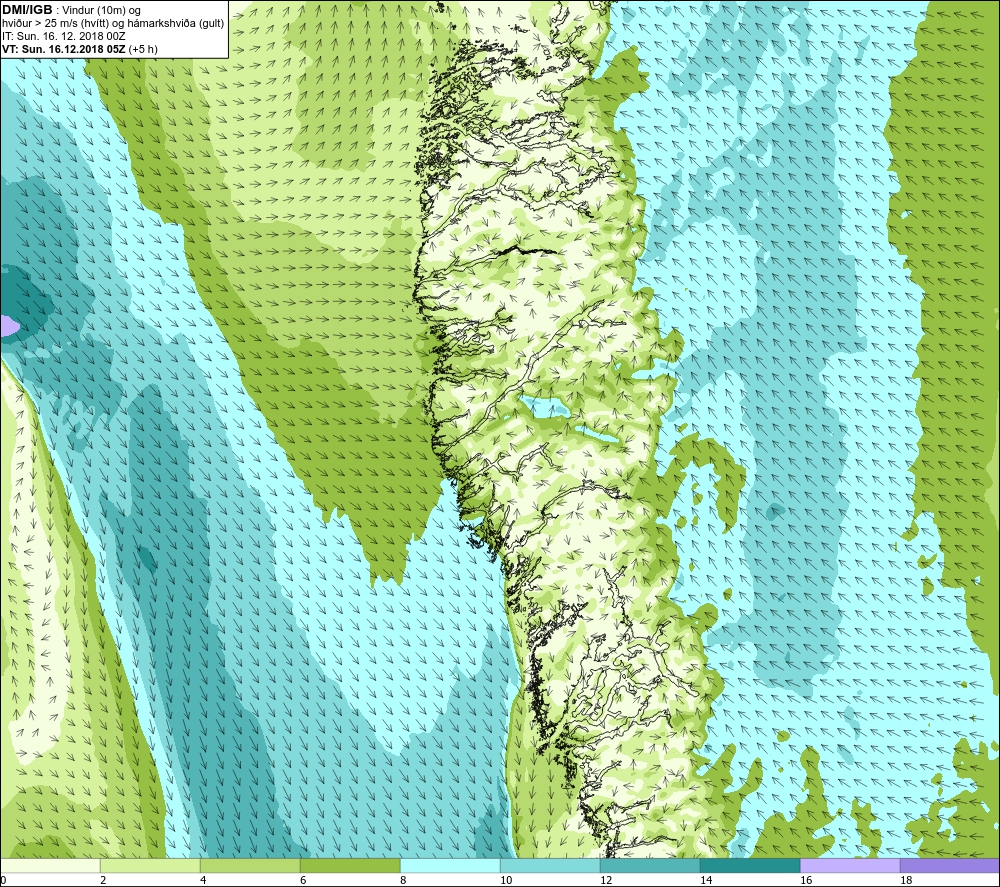Click the legend tick label '14'
Viewport: 1000px width, 887px height.
706,880
